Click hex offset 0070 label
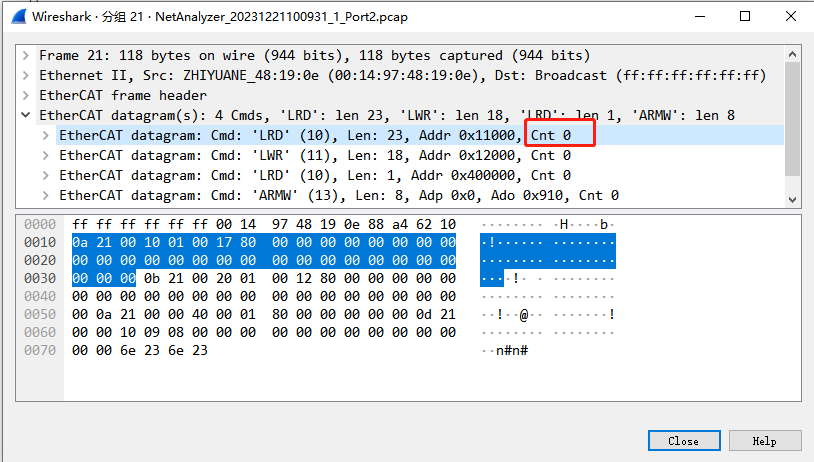814x462 pixels. 40,350
